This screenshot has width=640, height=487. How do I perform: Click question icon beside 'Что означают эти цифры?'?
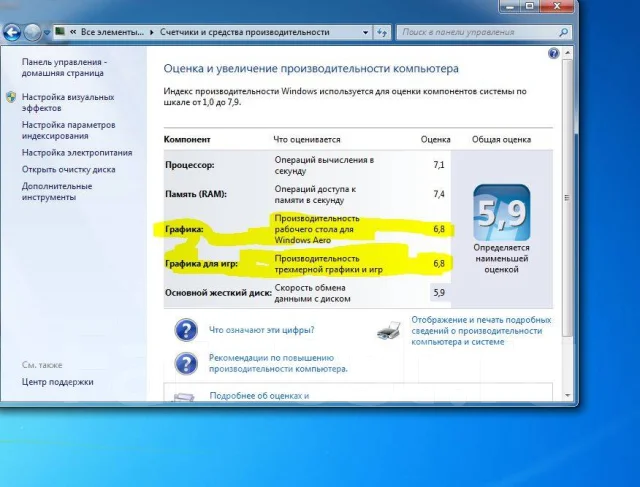186,330
